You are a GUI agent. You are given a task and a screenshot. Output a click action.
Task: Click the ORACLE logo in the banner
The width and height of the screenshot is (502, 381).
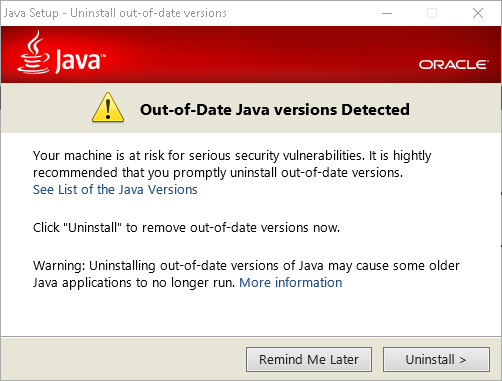click(x=454, y=65)
